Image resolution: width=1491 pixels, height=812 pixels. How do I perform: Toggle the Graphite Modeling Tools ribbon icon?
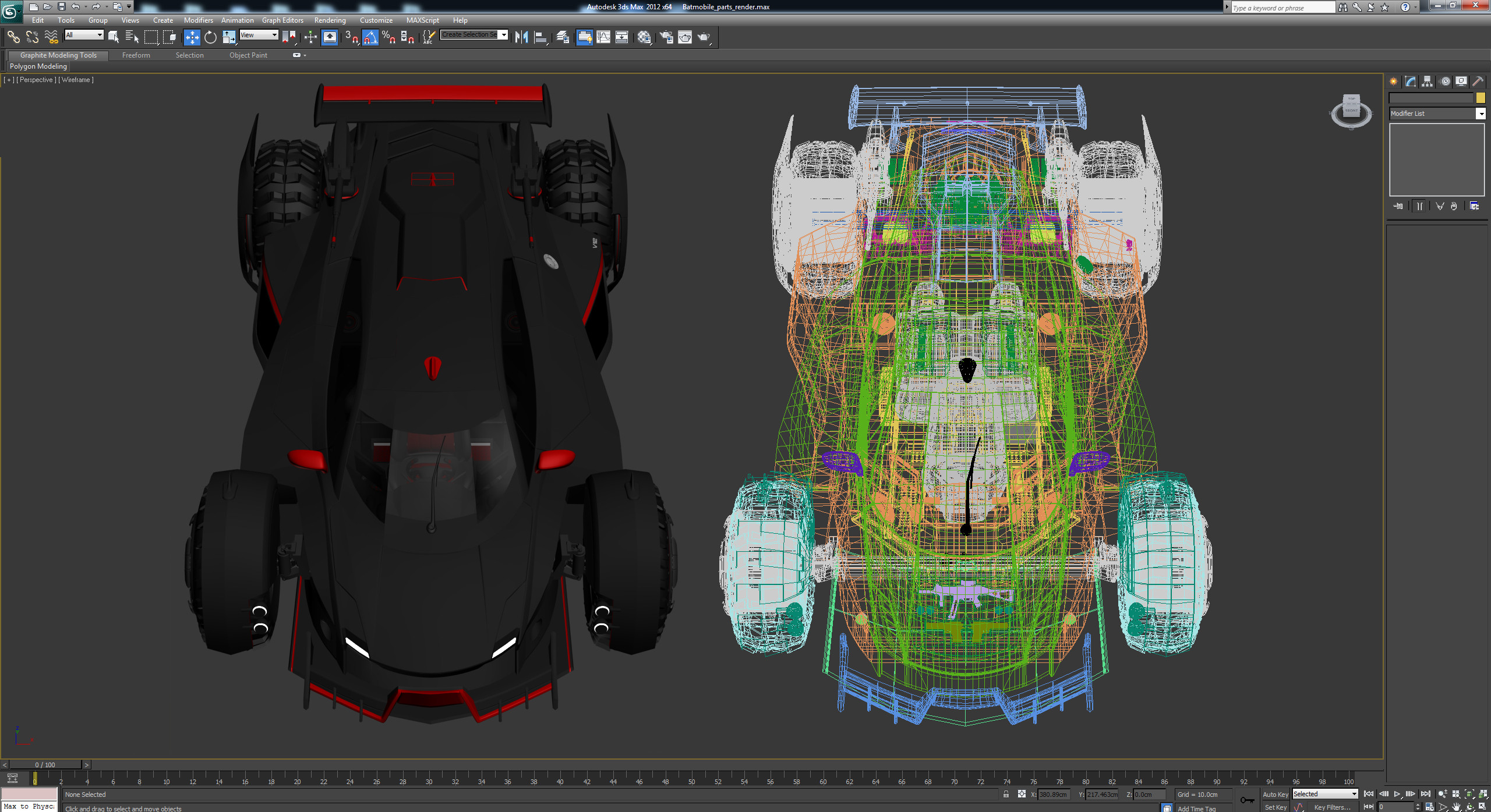[584, 37]
